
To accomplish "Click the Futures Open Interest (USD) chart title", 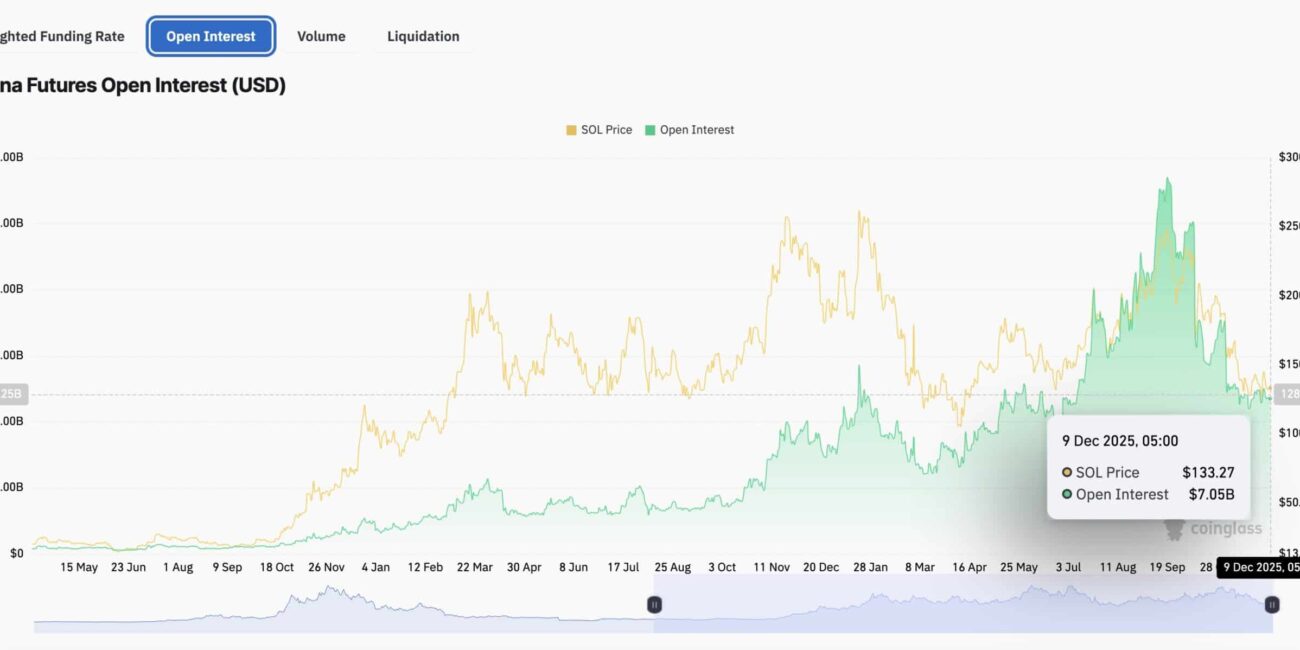I will tap(143, 86).
